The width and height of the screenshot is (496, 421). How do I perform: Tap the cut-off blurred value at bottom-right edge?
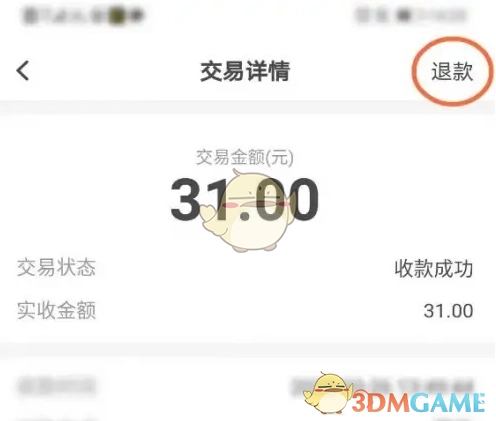[x=453, y=418]
